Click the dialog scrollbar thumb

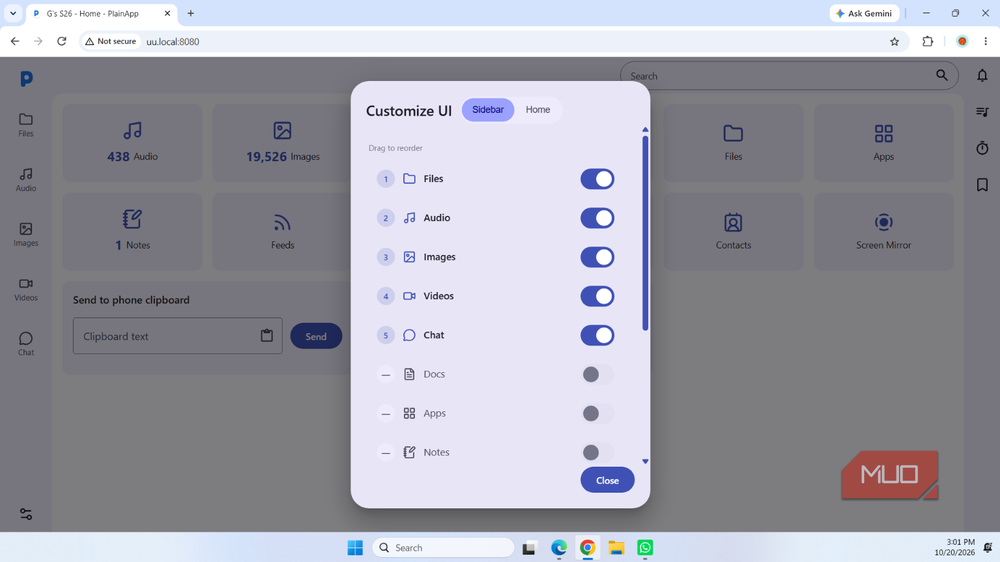(645, 233)
